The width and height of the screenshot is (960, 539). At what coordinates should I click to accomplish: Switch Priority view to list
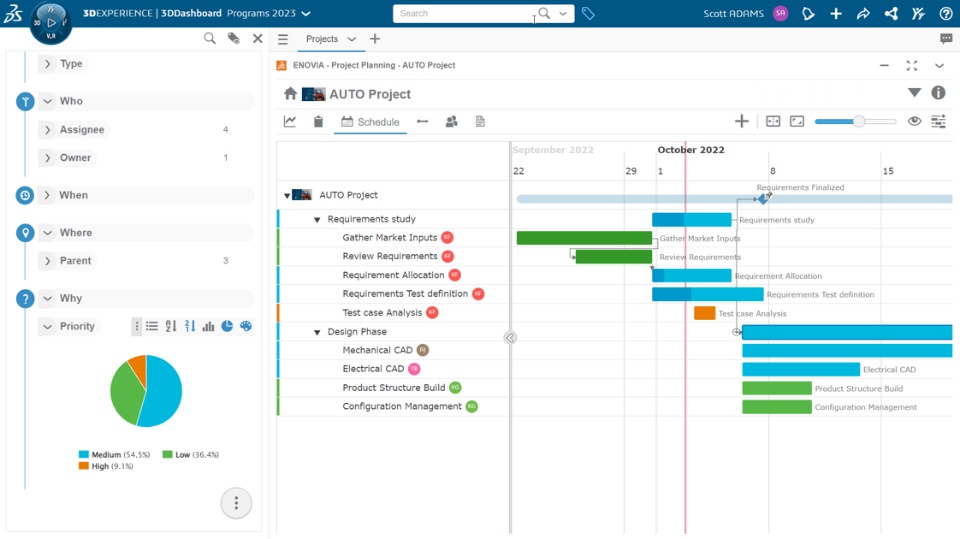152,326
